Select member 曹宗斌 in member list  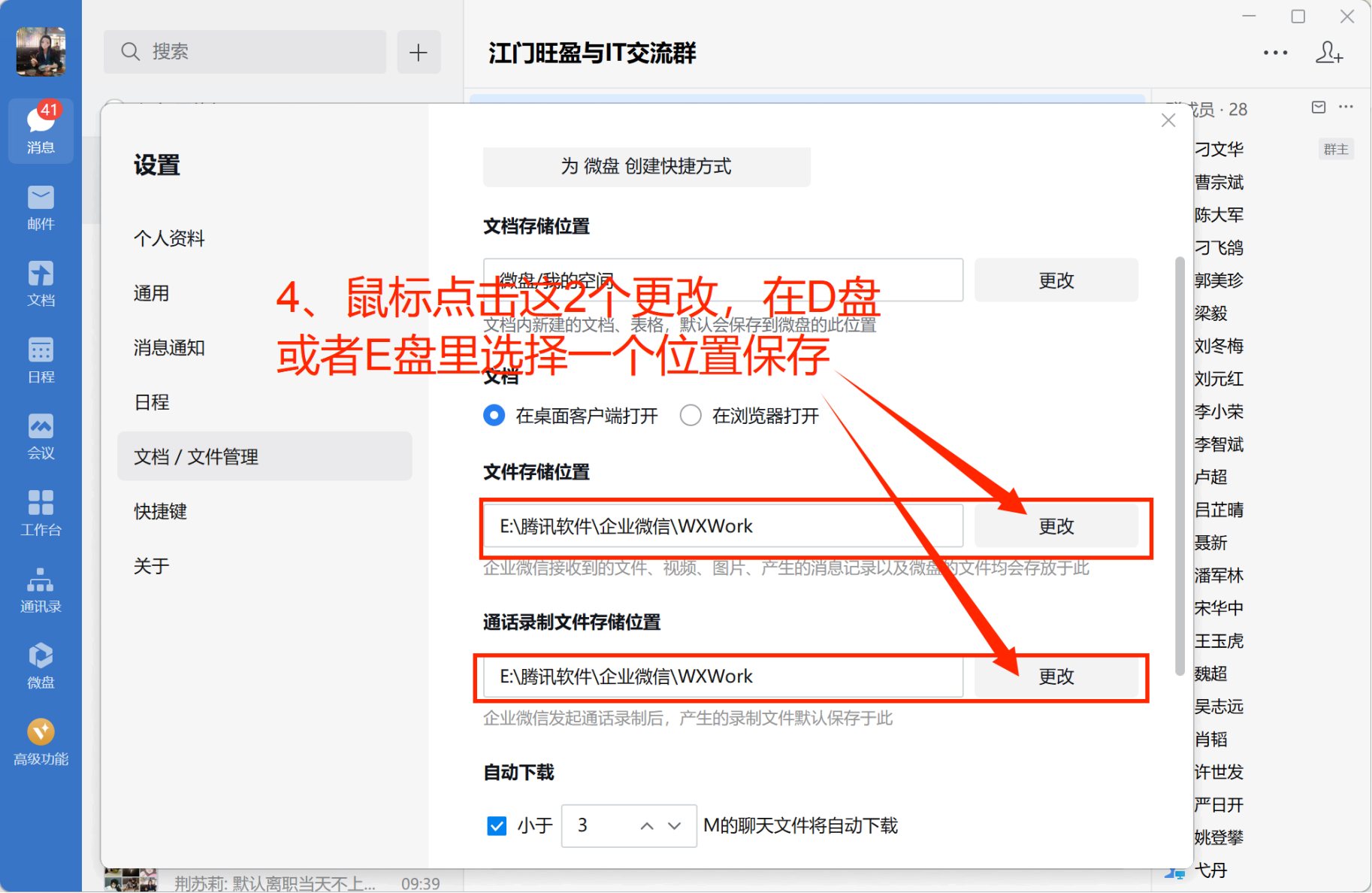[1219, 182]
